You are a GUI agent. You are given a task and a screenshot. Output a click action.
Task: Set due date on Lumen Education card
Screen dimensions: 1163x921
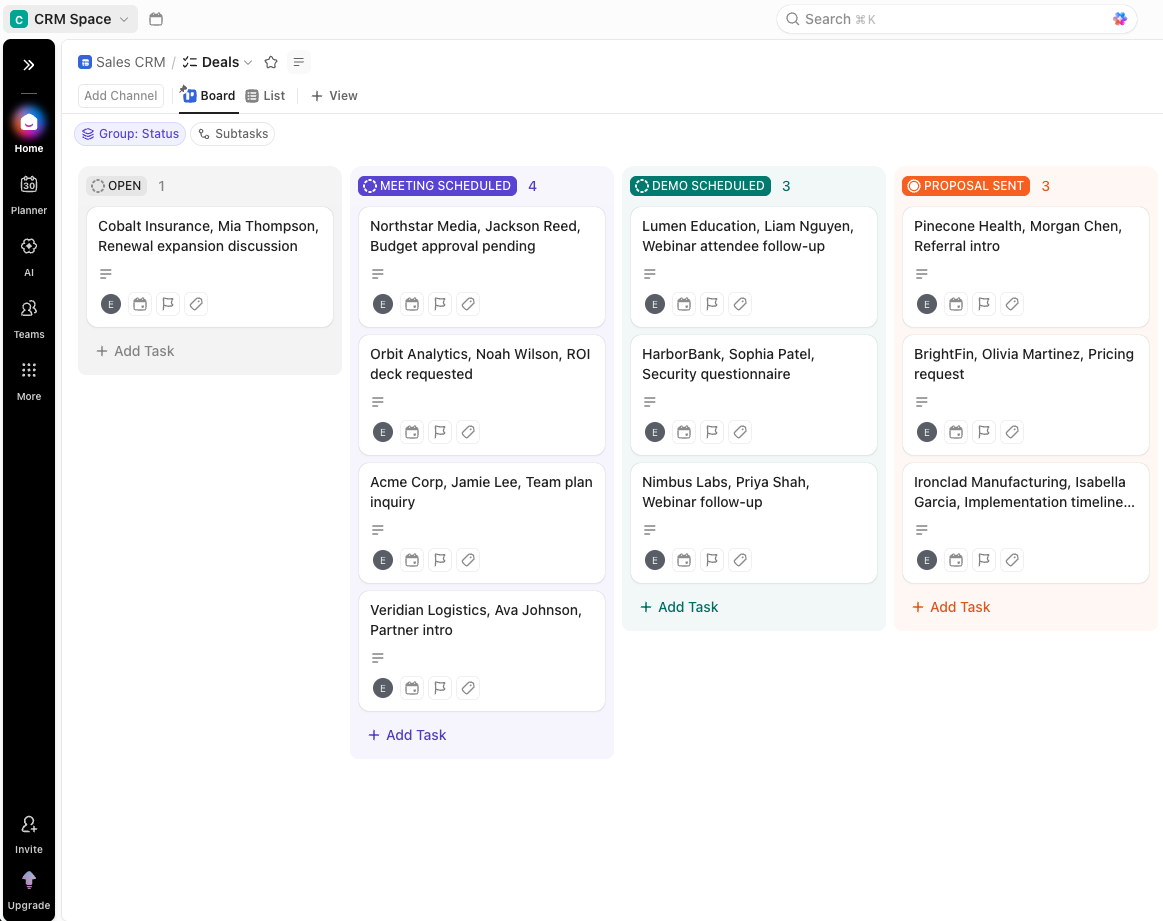(684, 304)
